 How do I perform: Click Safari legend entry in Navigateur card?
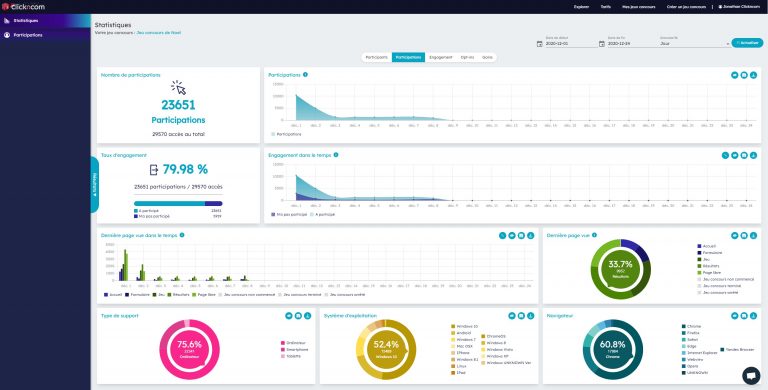click(690, 339)
